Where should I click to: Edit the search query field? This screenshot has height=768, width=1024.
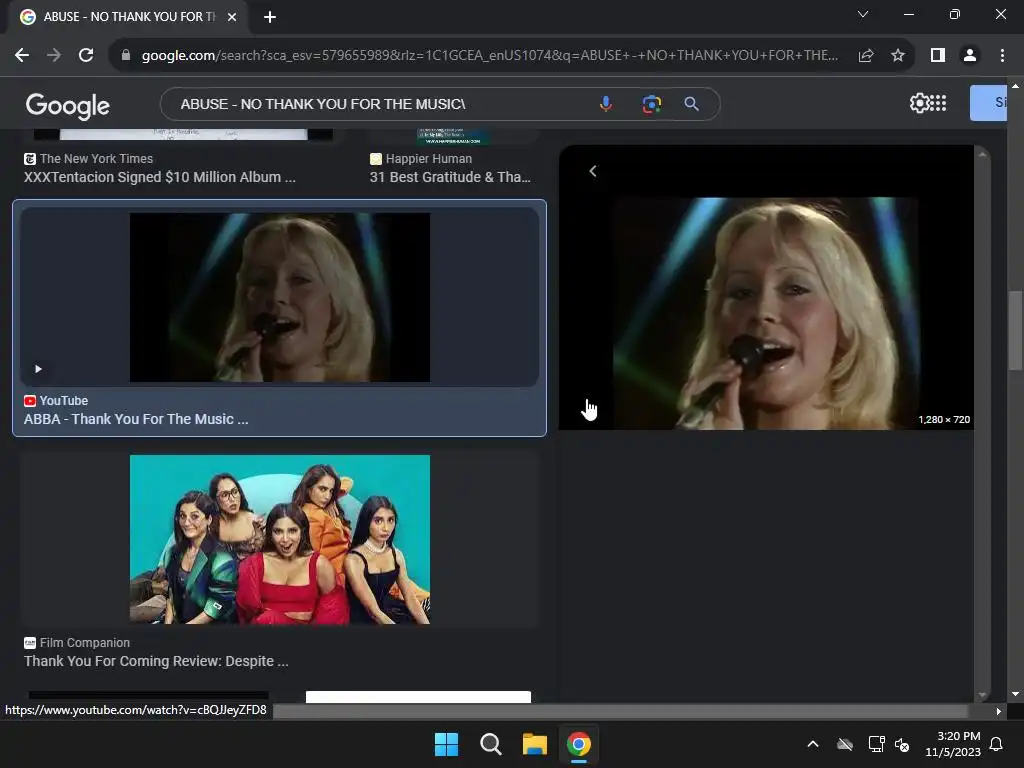tap(379, 104)
